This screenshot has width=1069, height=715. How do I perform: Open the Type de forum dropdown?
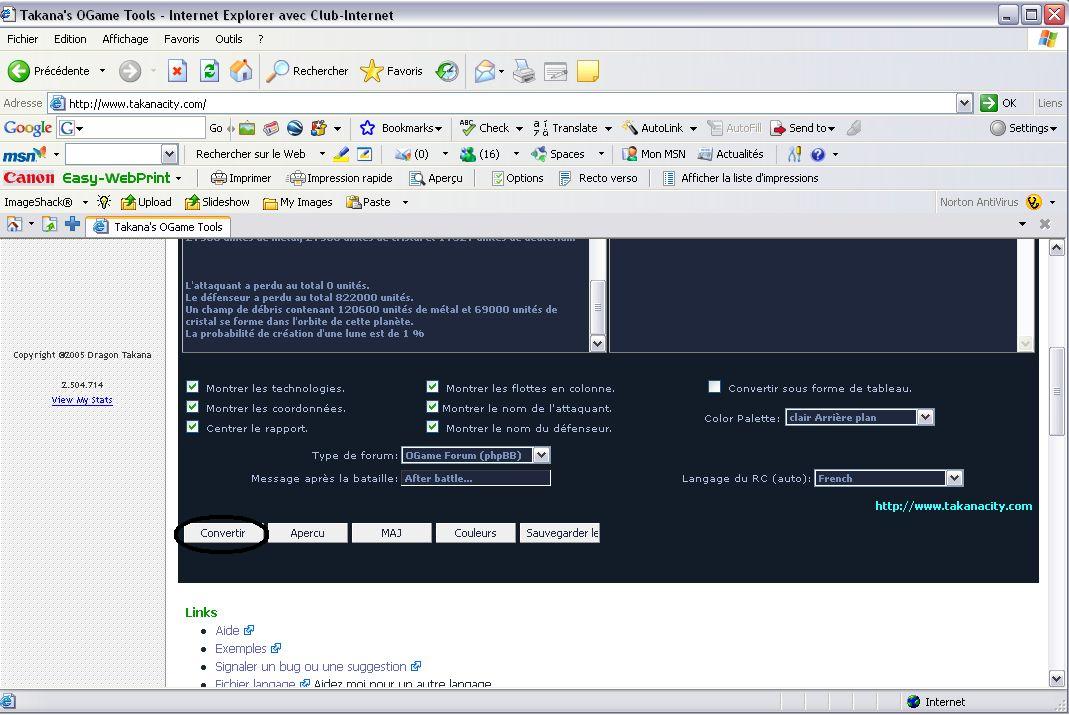[x=540, y=455]
